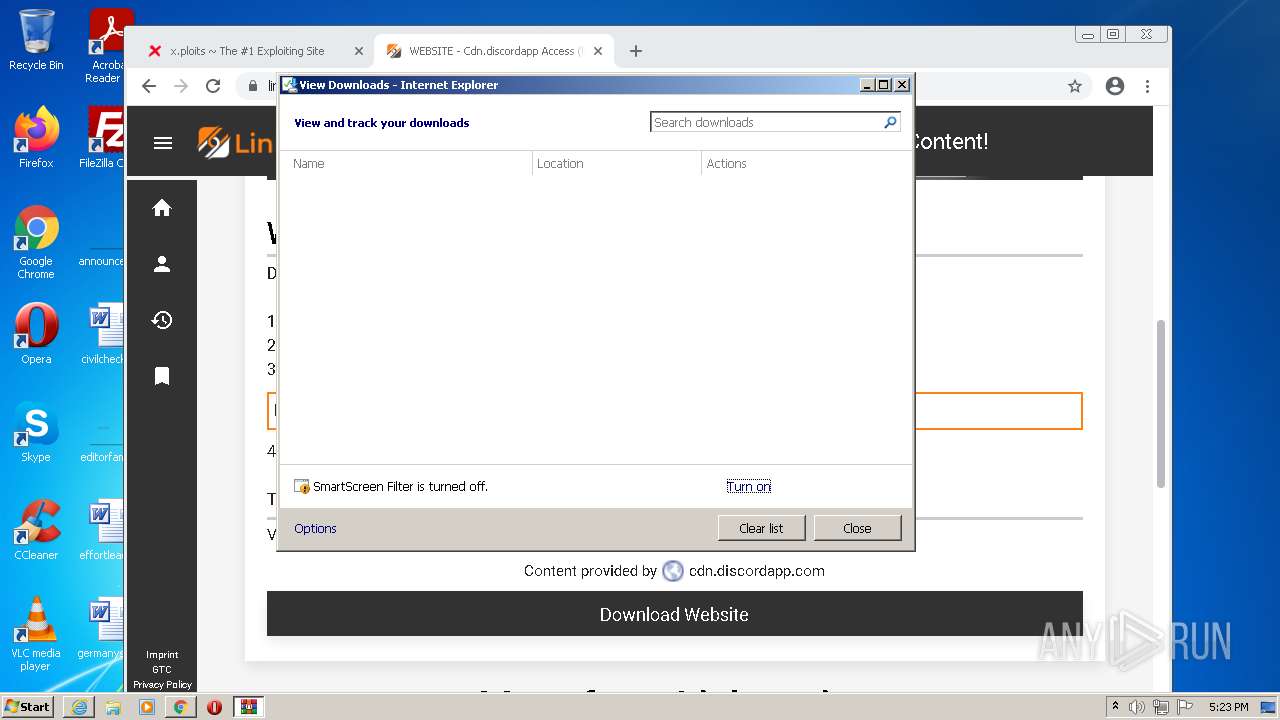Open a new Chrome tab

point(635,51)
